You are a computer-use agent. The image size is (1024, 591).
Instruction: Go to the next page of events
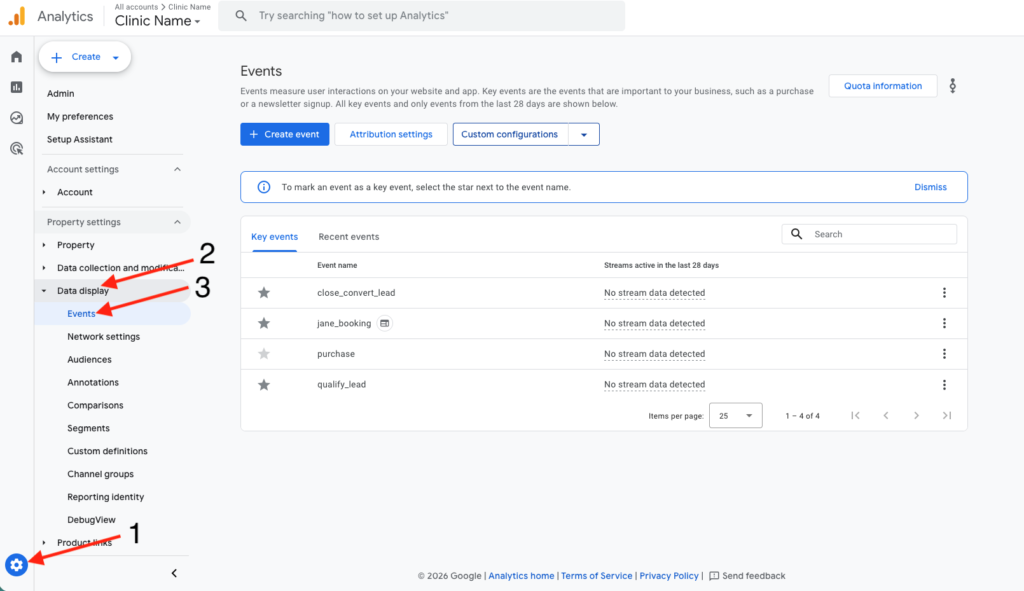[x=916, y=415]
